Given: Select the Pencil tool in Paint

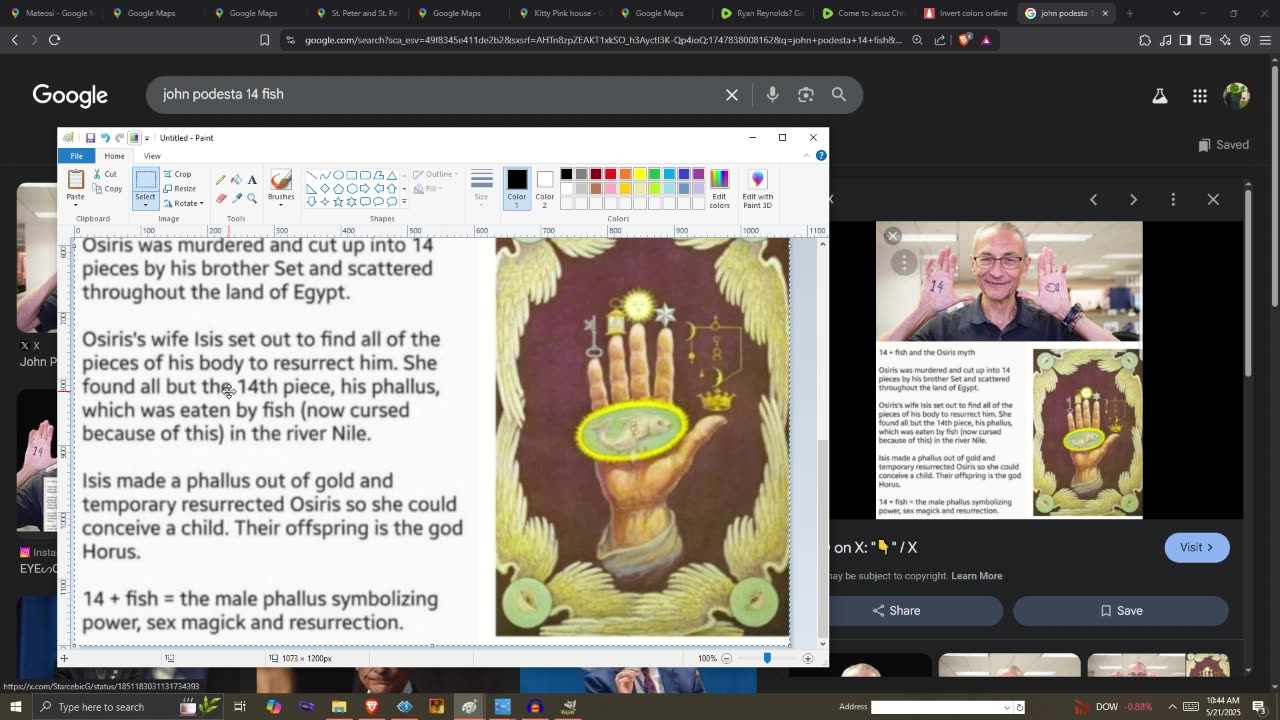Looking at the screenshot, I should tap(220, 180).
